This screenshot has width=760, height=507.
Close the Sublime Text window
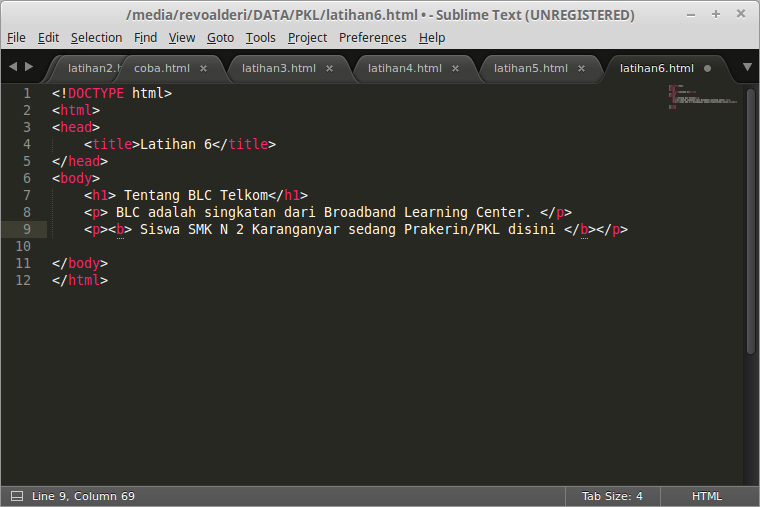741,14
